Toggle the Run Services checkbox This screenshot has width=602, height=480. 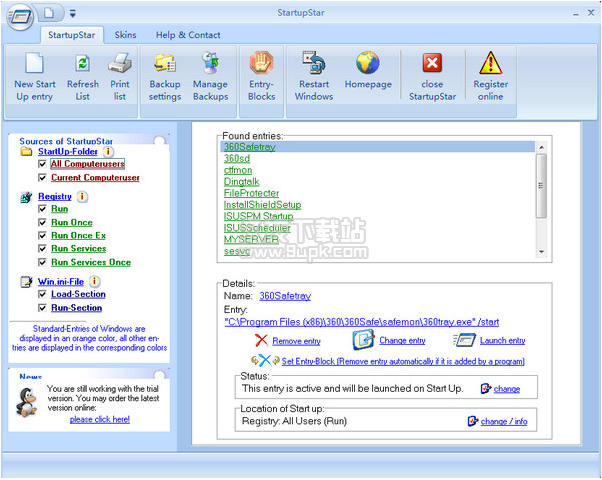pyautogui.click(x=42, y=248)
